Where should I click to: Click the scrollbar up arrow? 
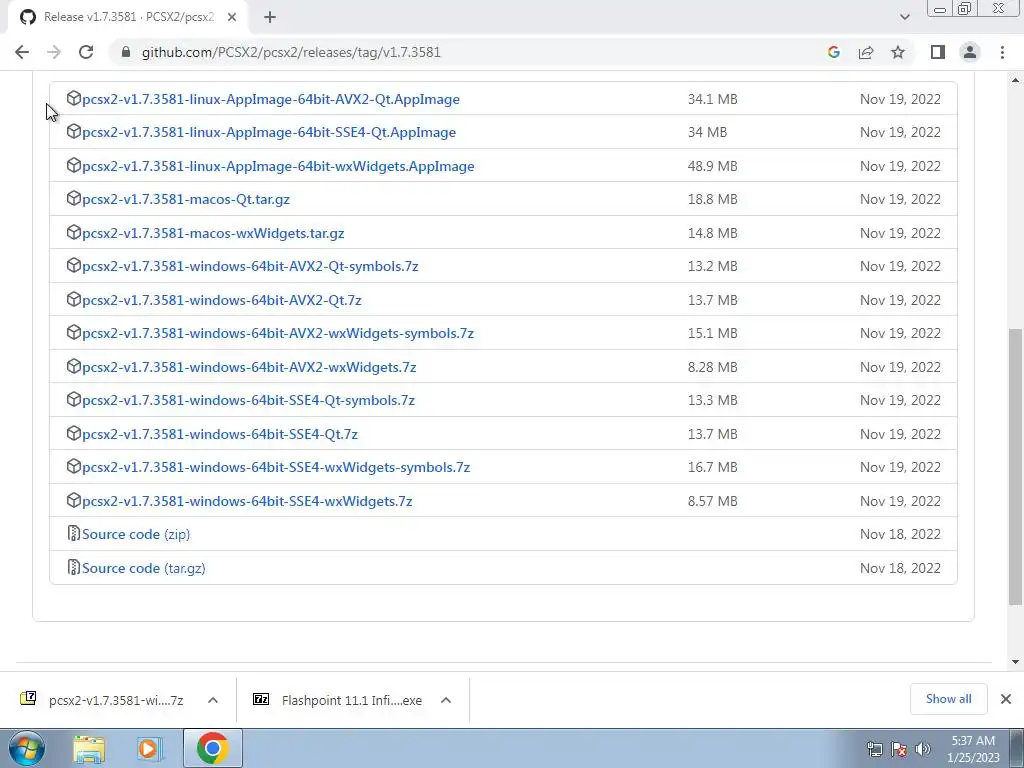point(1016,80)
